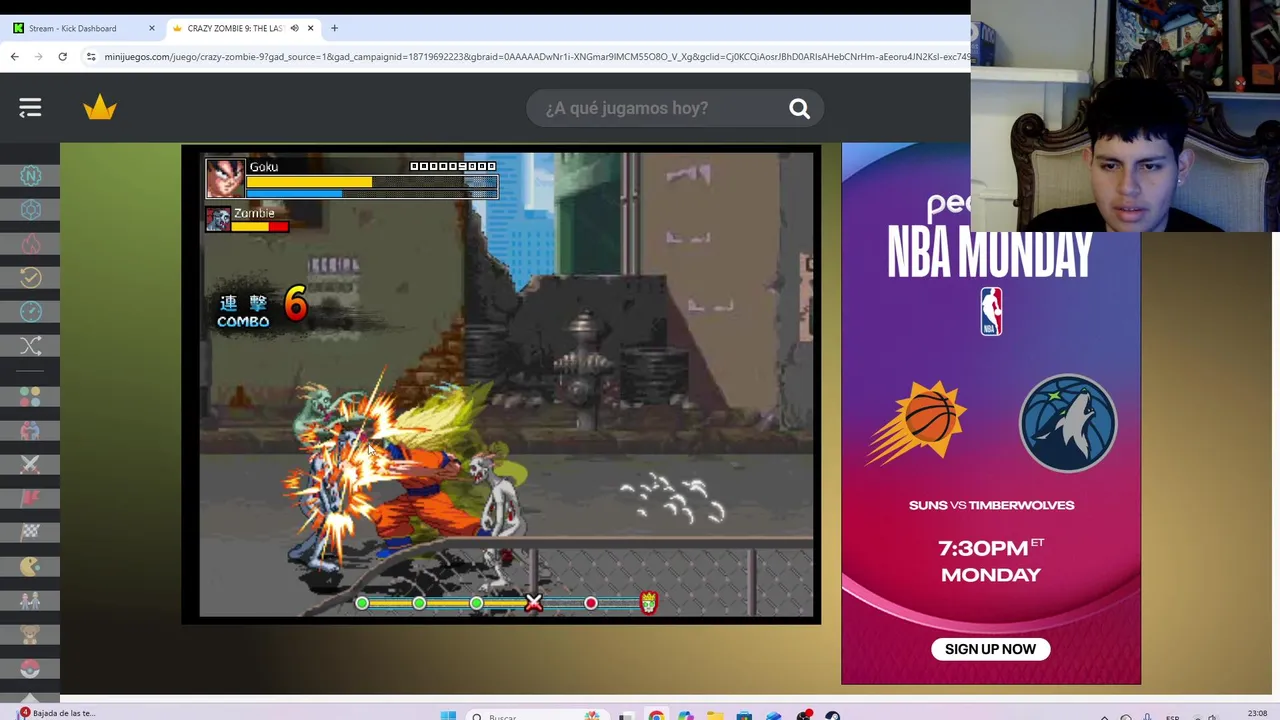Open the Windows Start menu
Image resolution: width=1280 pixels, height=720 pixels.
448,715
